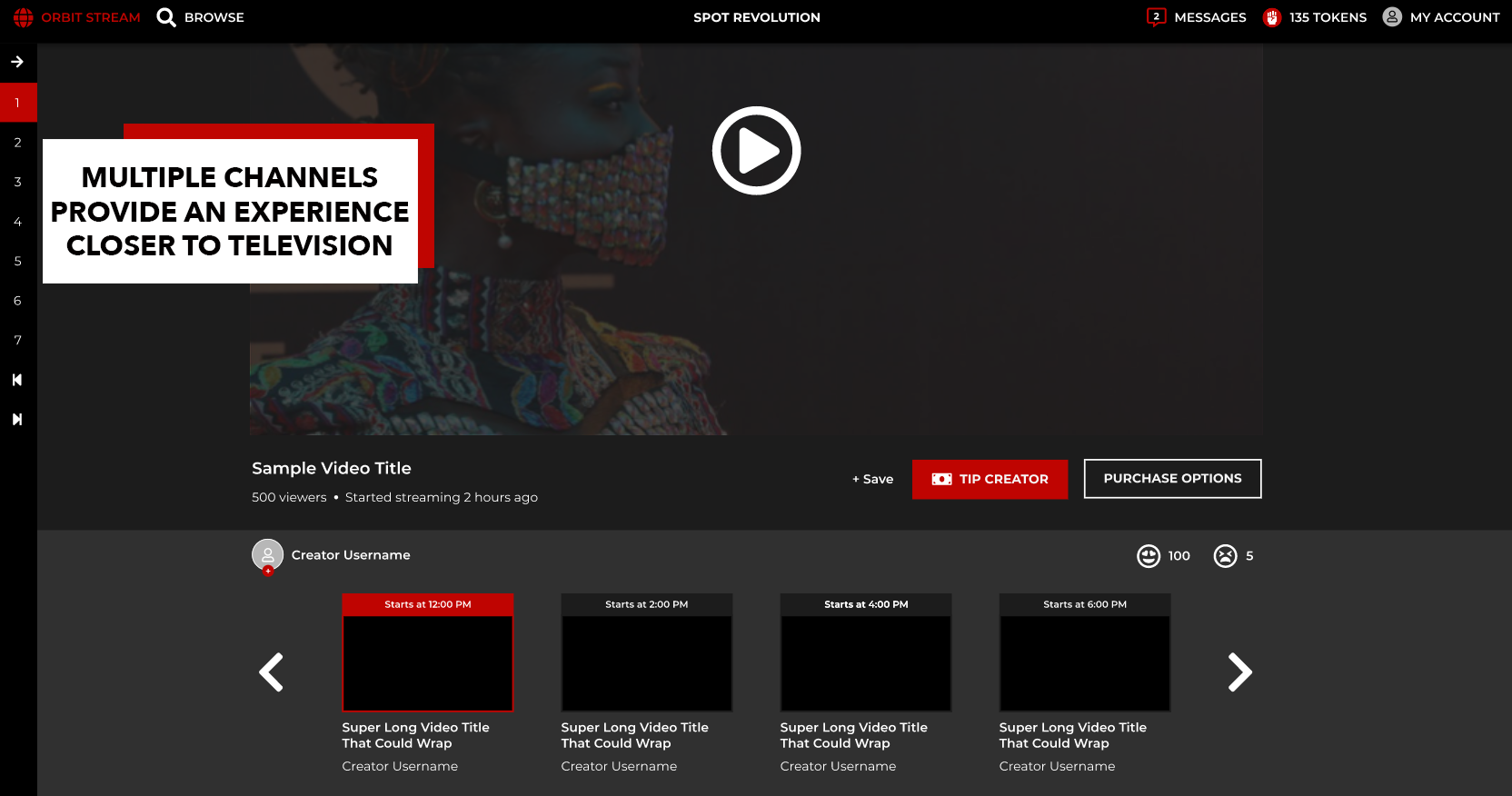
Task: Switch to channel 3 in sidebar
Action: click(18, 182)
